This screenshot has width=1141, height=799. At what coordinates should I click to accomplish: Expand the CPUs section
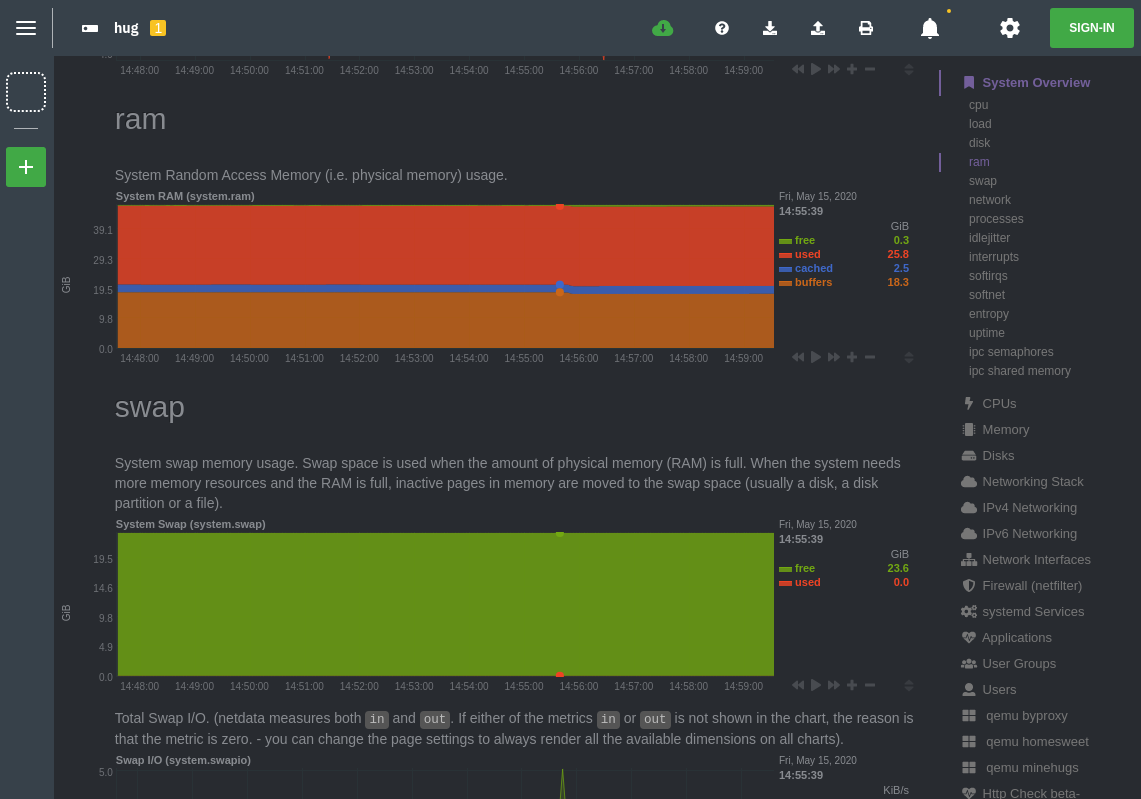(998, 403)
